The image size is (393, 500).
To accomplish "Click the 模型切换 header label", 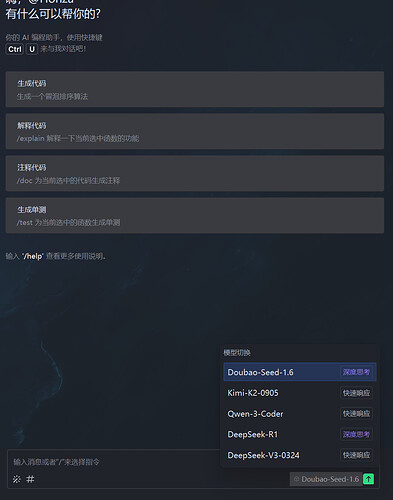I will [237, 353].
